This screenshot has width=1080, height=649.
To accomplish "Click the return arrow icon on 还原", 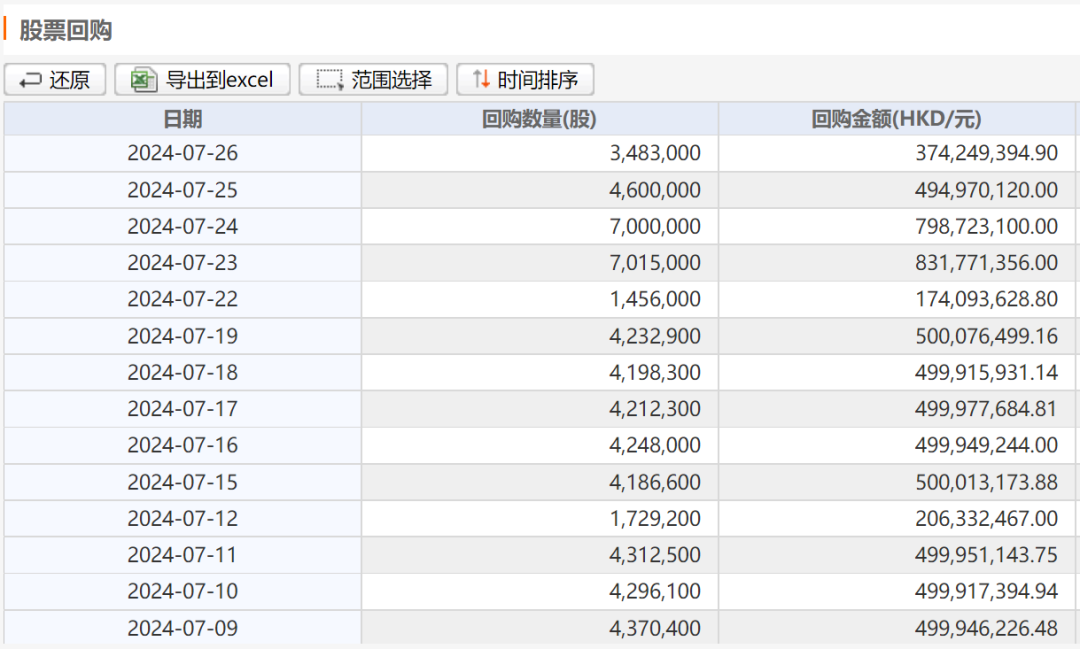I will (30, 81).
